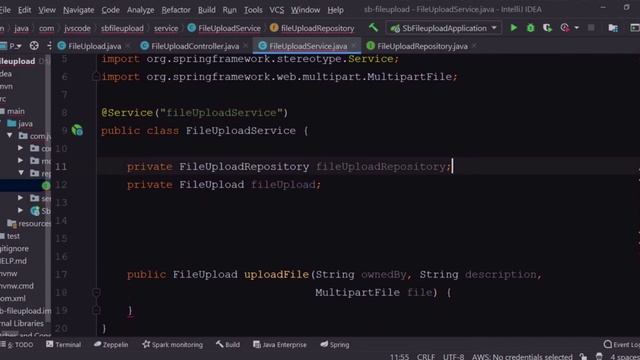640x360 pixels.
Task: Click the Spring bean gutter icon on line 9
Action: tap(77, 130)
